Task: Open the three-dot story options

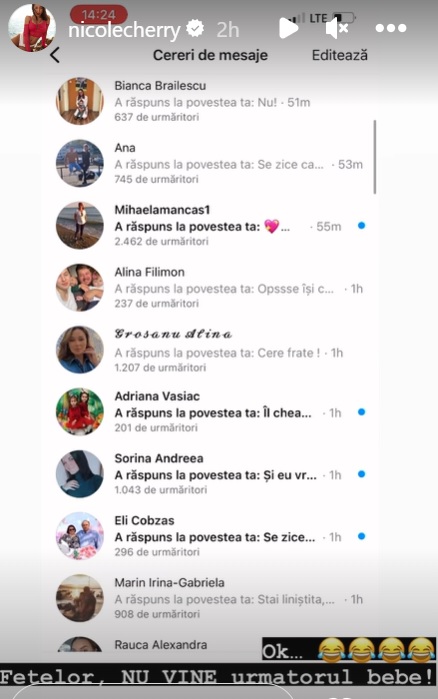Action: pyautogui.click(x=390, y=29)
